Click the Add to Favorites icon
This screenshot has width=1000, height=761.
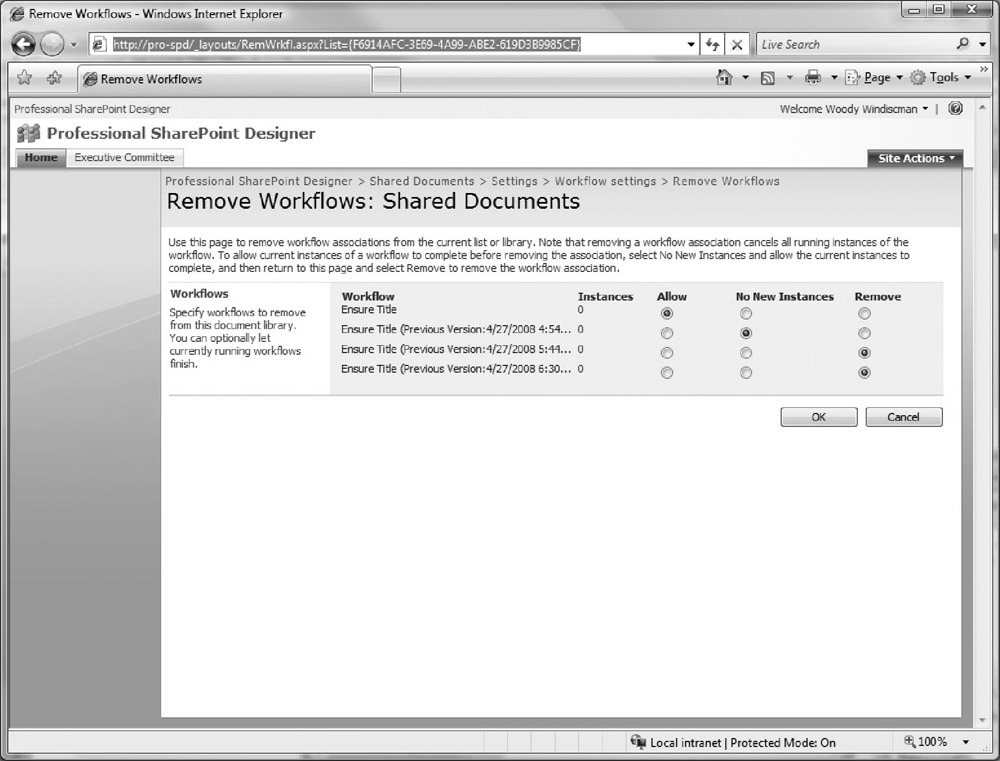pyautogui.click(x=54, y=78)
